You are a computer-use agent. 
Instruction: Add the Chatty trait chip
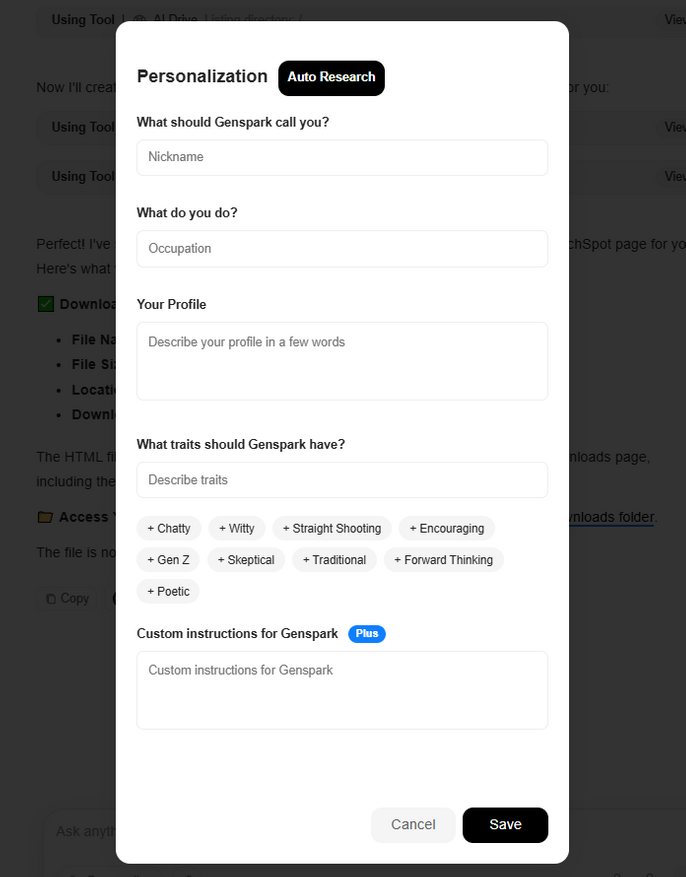click(169, 528)
